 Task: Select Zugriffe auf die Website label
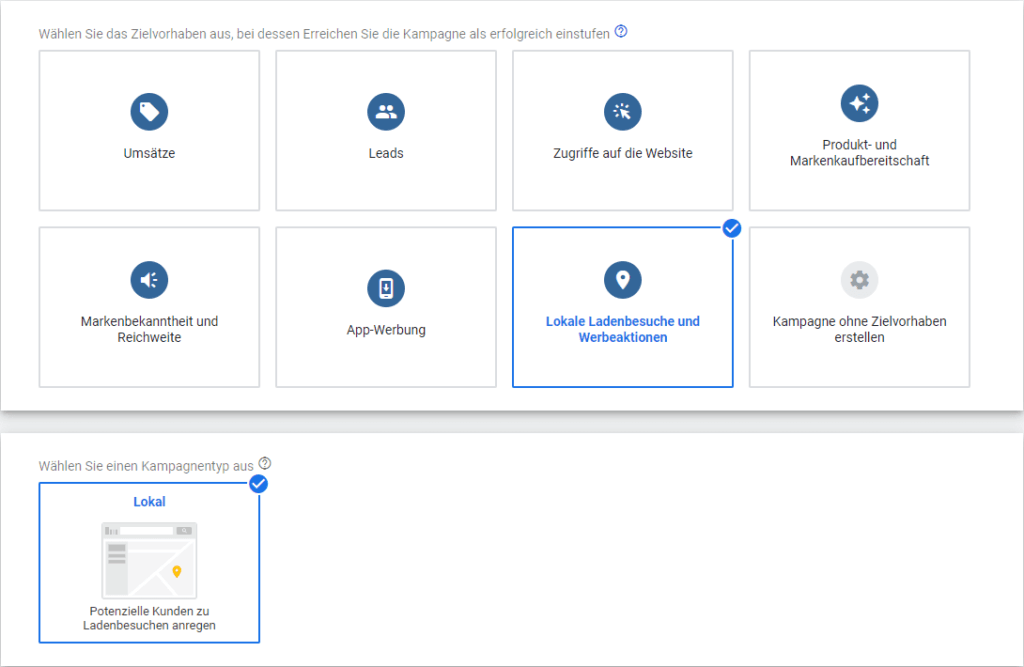622,153
